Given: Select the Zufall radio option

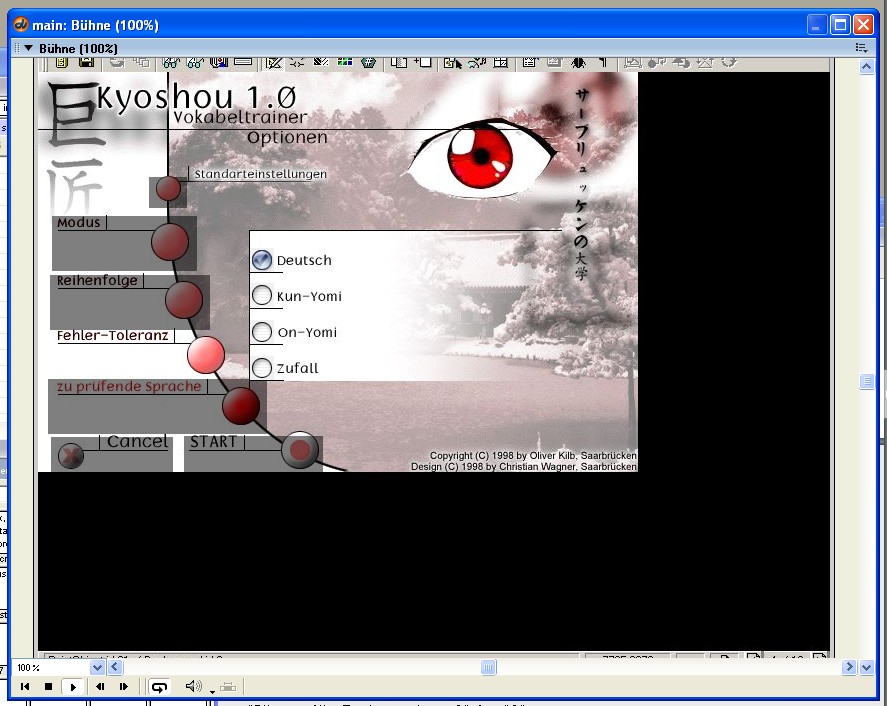Looking at the screenshot, I should (262, 368).
